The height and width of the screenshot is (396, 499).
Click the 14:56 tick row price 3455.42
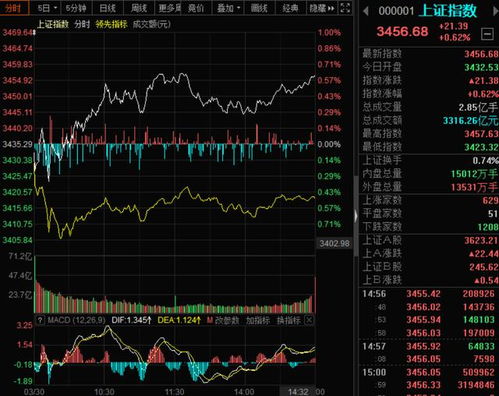click(x=423, y=294)
